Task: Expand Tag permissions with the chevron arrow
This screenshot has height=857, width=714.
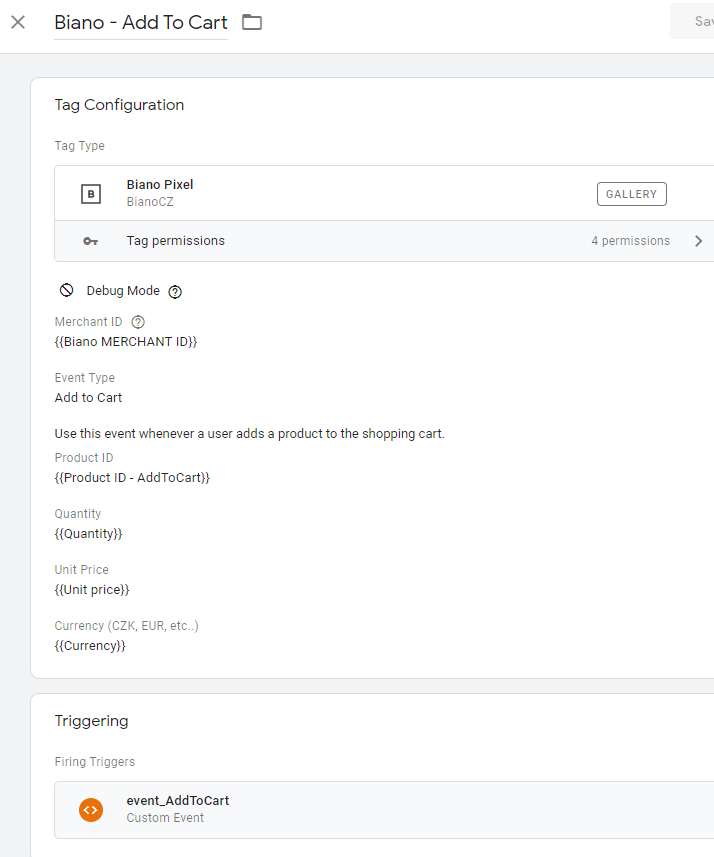Action: [x=698, y=241]
